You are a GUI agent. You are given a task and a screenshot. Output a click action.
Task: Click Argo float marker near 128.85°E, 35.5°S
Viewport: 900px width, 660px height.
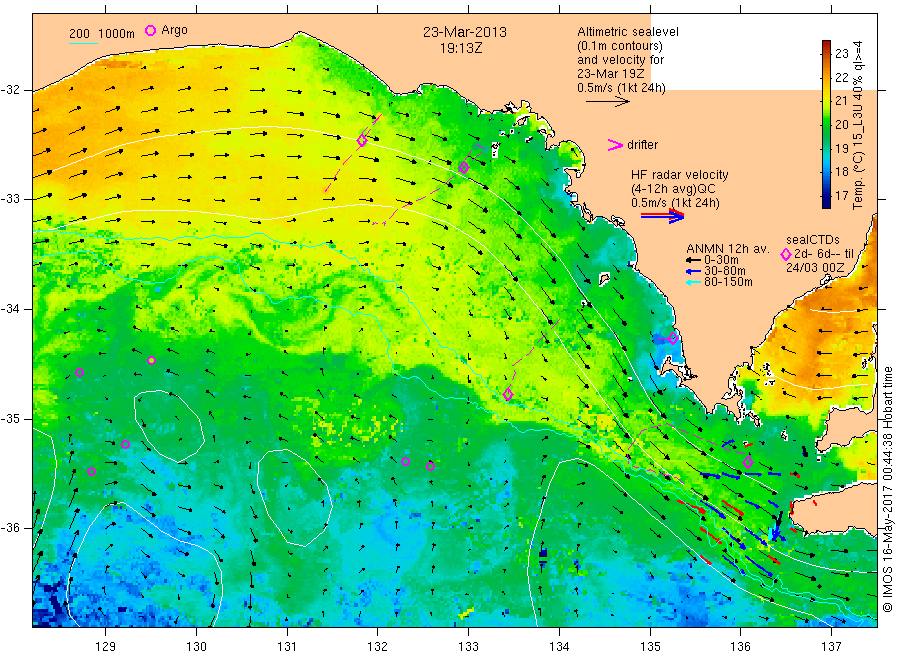(x=91, y=472)
